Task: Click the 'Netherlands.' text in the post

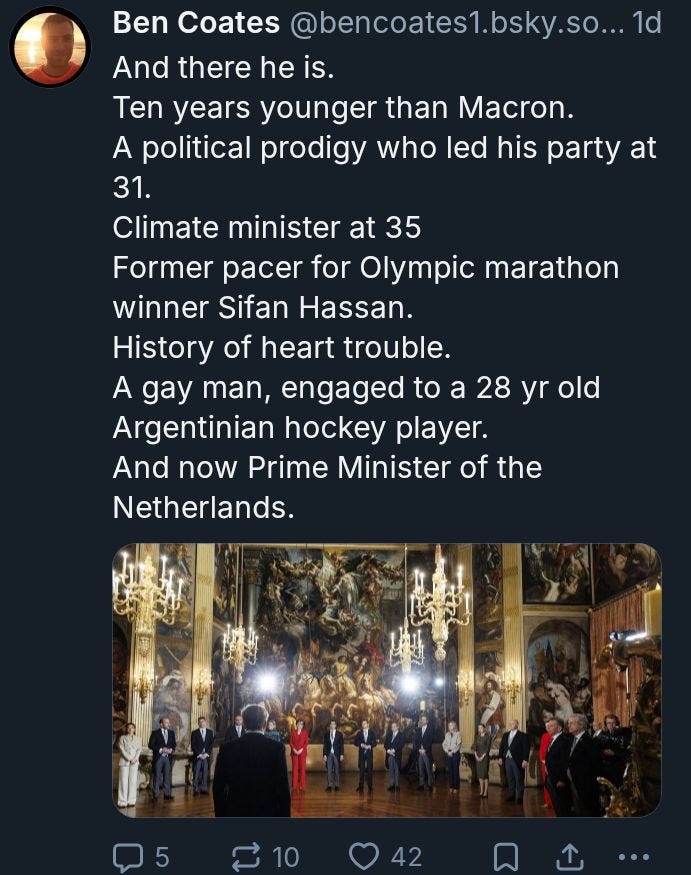Action: coord(203,508)
